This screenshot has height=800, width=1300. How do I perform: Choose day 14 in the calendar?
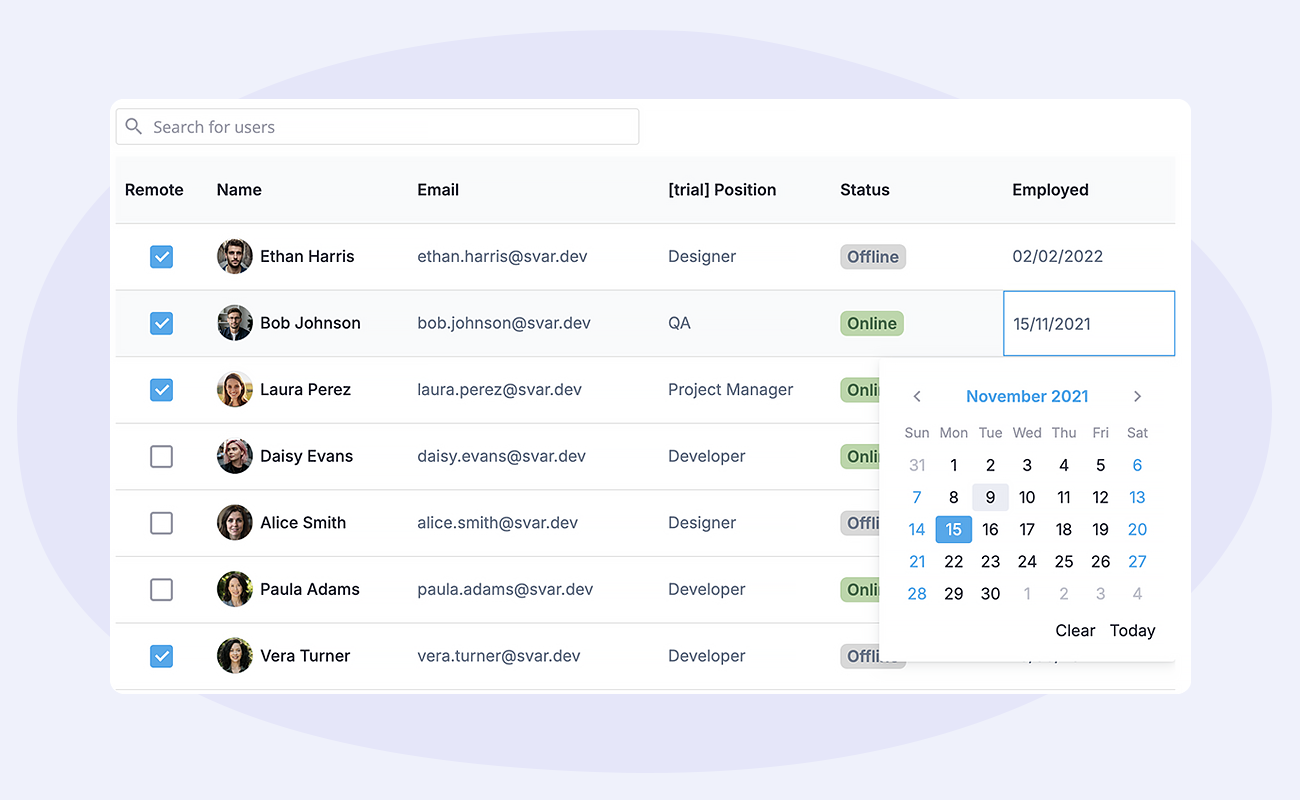917,530
